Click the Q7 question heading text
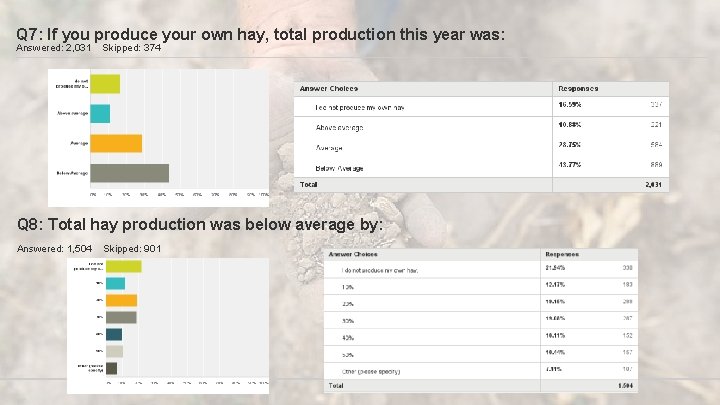The width and height of the screenshot is (720, 405). pyautogui.click(x=260, y=34)
